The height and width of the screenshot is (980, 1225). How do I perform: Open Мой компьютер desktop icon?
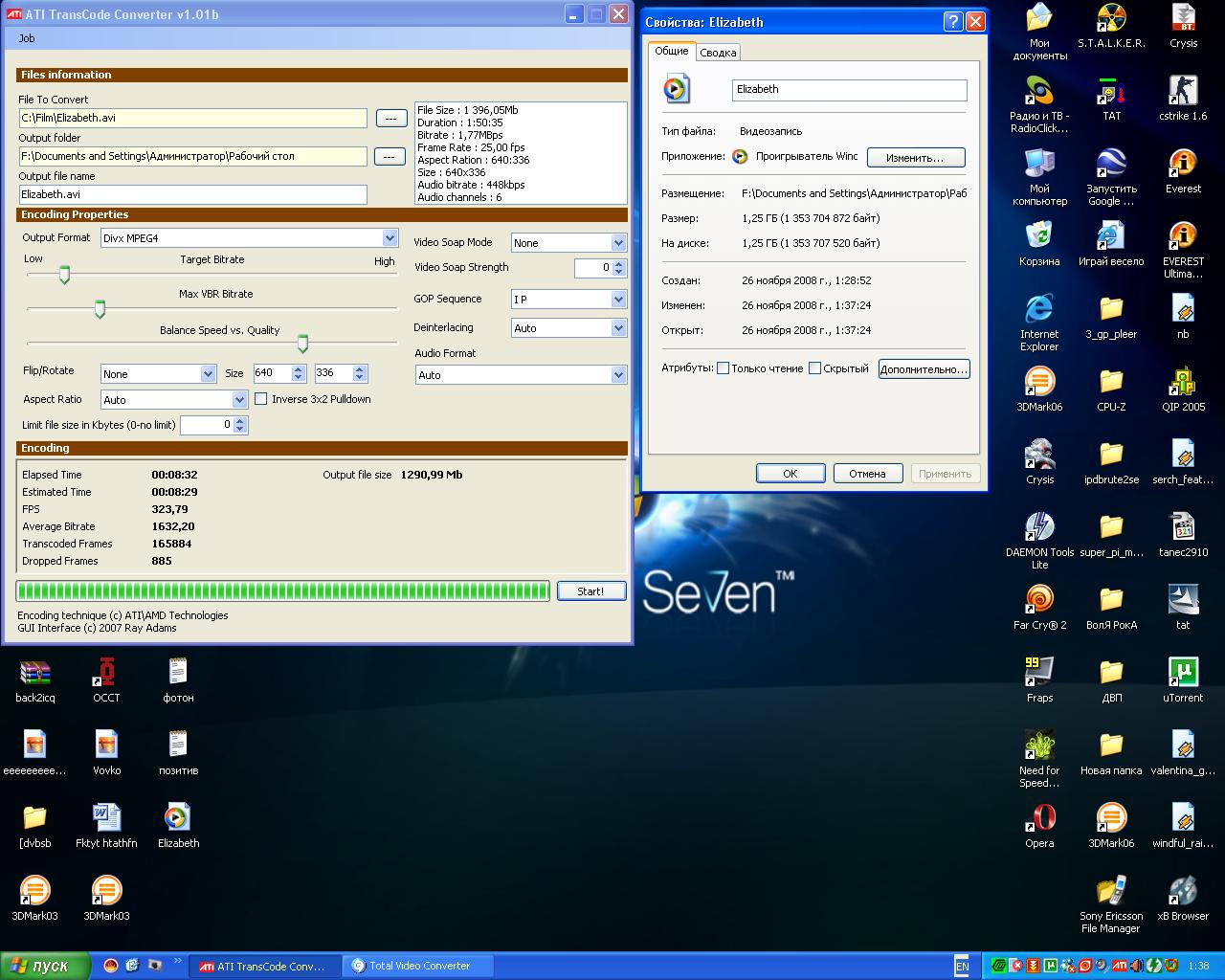1039,164
